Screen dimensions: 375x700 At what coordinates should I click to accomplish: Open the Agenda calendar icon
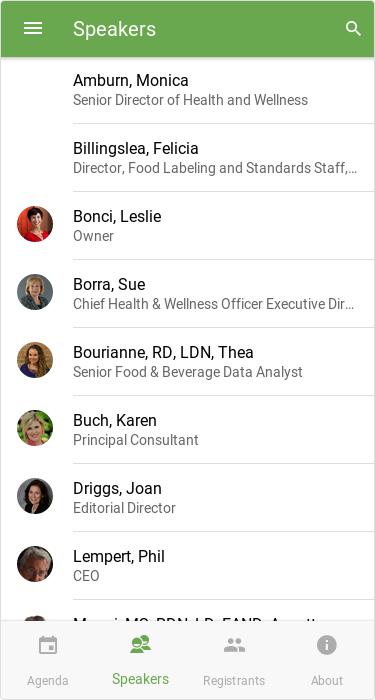tap(48, 645)
